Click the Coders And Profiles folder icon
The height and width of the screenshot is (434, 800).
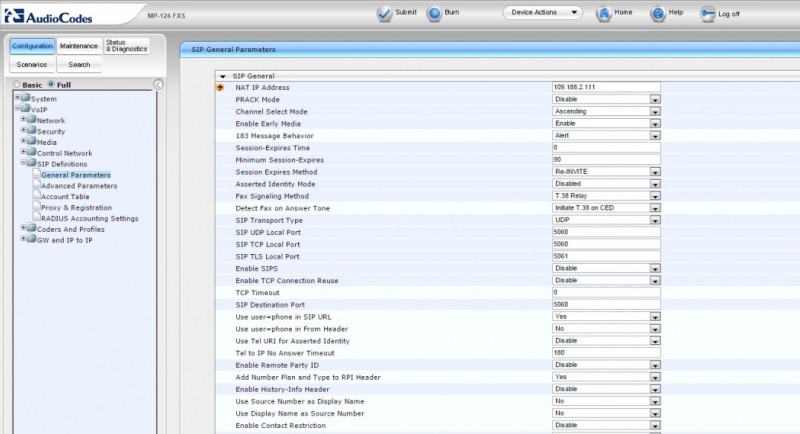pos(32,228)
